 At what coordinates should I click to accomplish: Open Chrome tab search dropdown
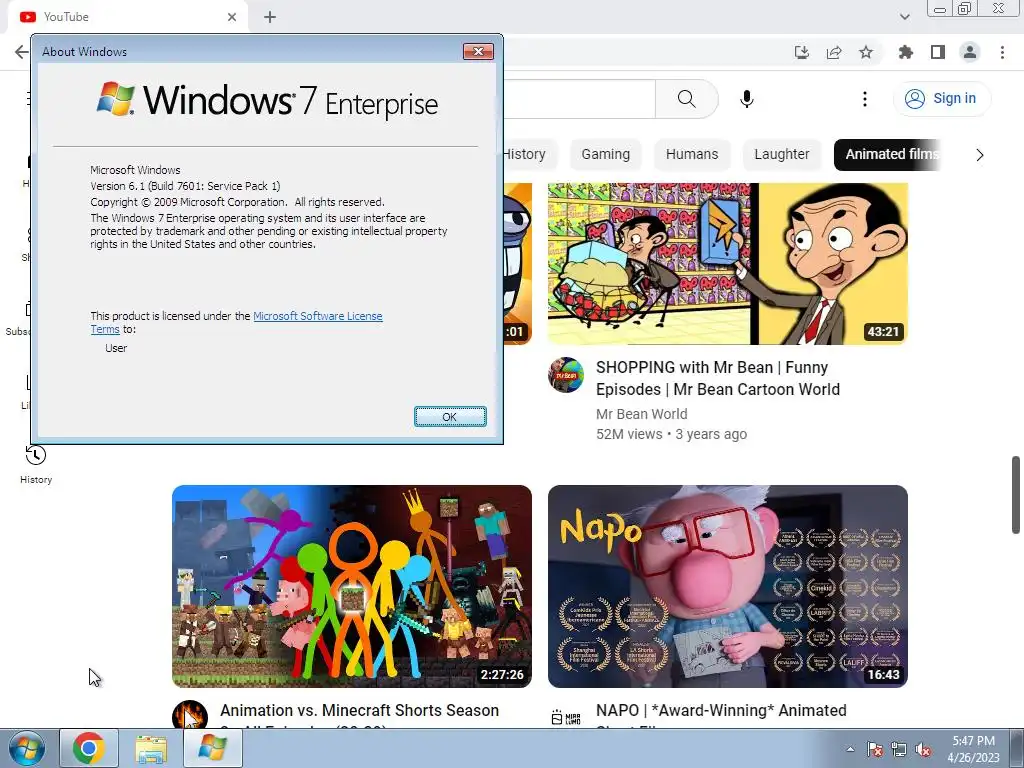pos(904,17)
